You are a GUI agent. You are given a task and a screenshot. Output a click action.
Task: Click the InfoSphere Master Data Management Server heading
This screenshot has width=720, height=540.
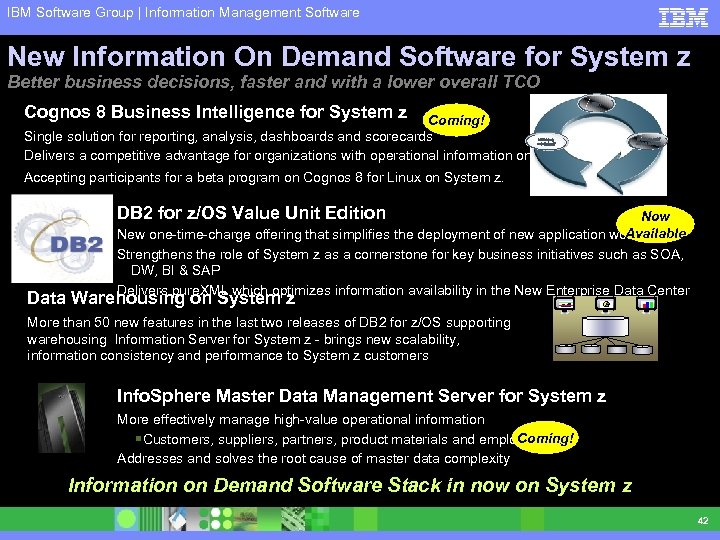click(x=361, y=396)
